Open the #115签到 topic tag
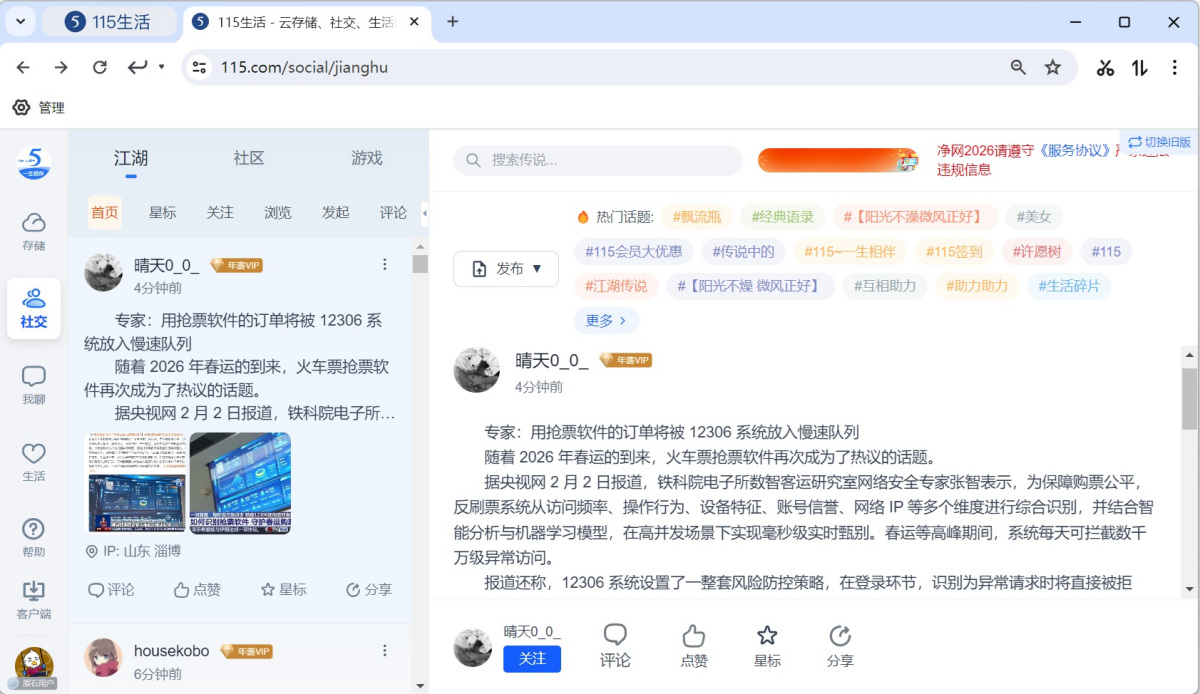The image size is (1200, 694). [x=953, y=251]
